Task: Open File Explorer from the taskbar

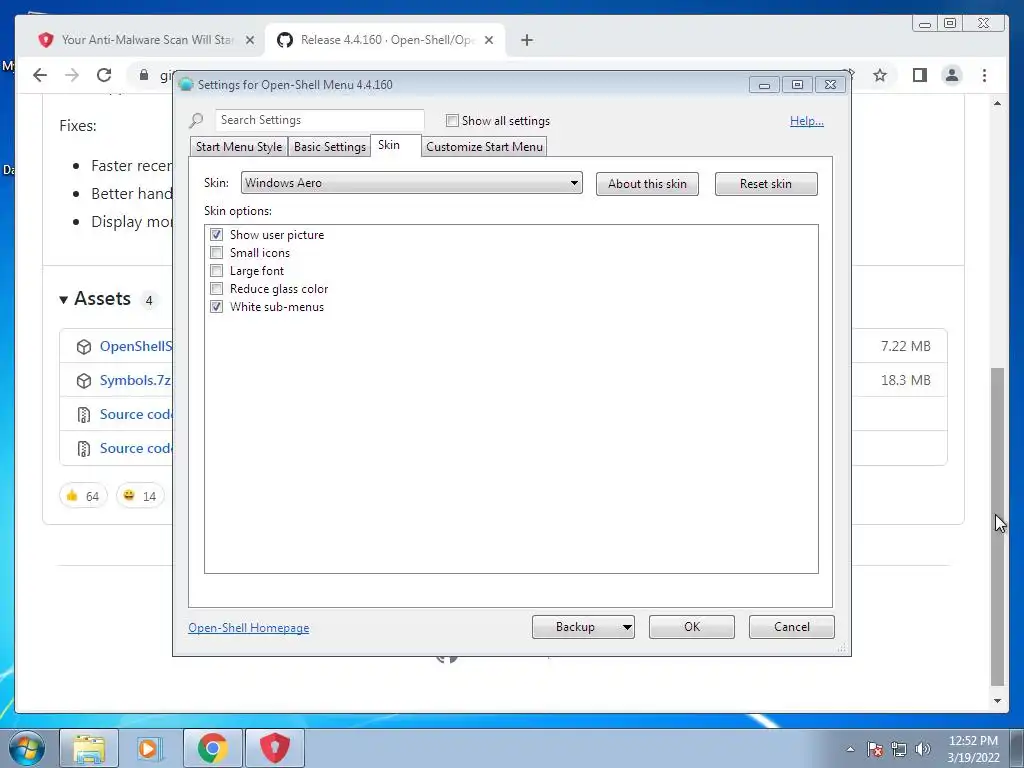Action: 89,748
